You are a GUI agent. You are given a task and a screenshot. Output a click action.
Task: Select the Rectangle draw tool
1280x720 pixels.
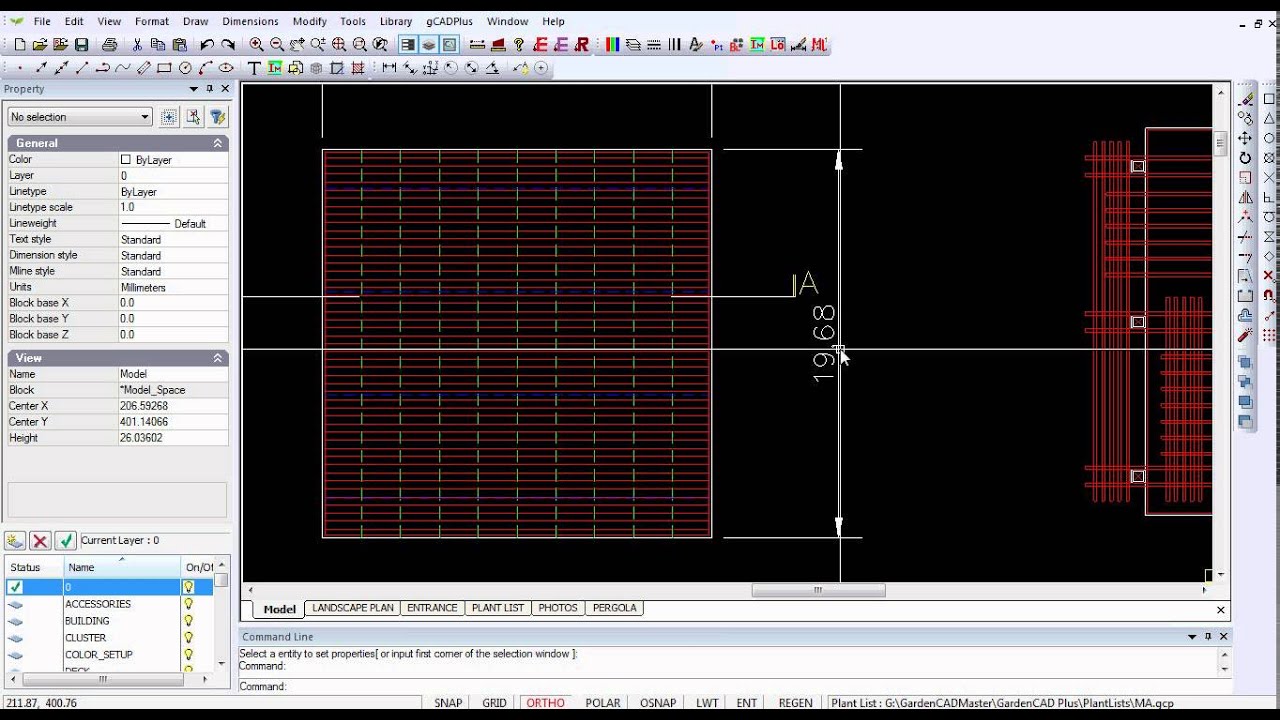pos(164,68)
